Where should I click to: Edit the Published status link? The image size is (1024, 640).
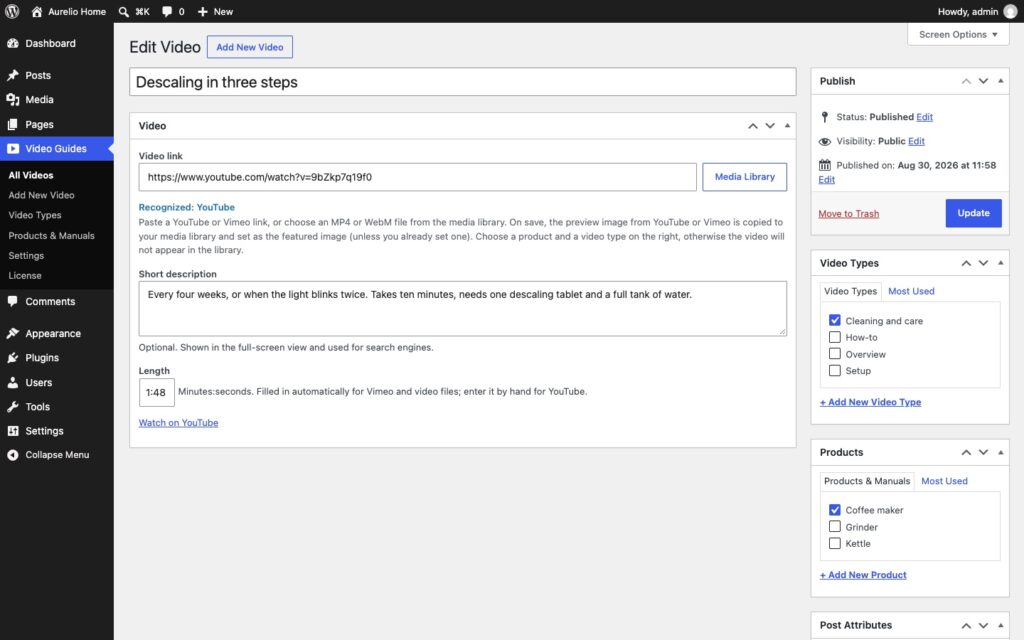click(x=924, y=117)
